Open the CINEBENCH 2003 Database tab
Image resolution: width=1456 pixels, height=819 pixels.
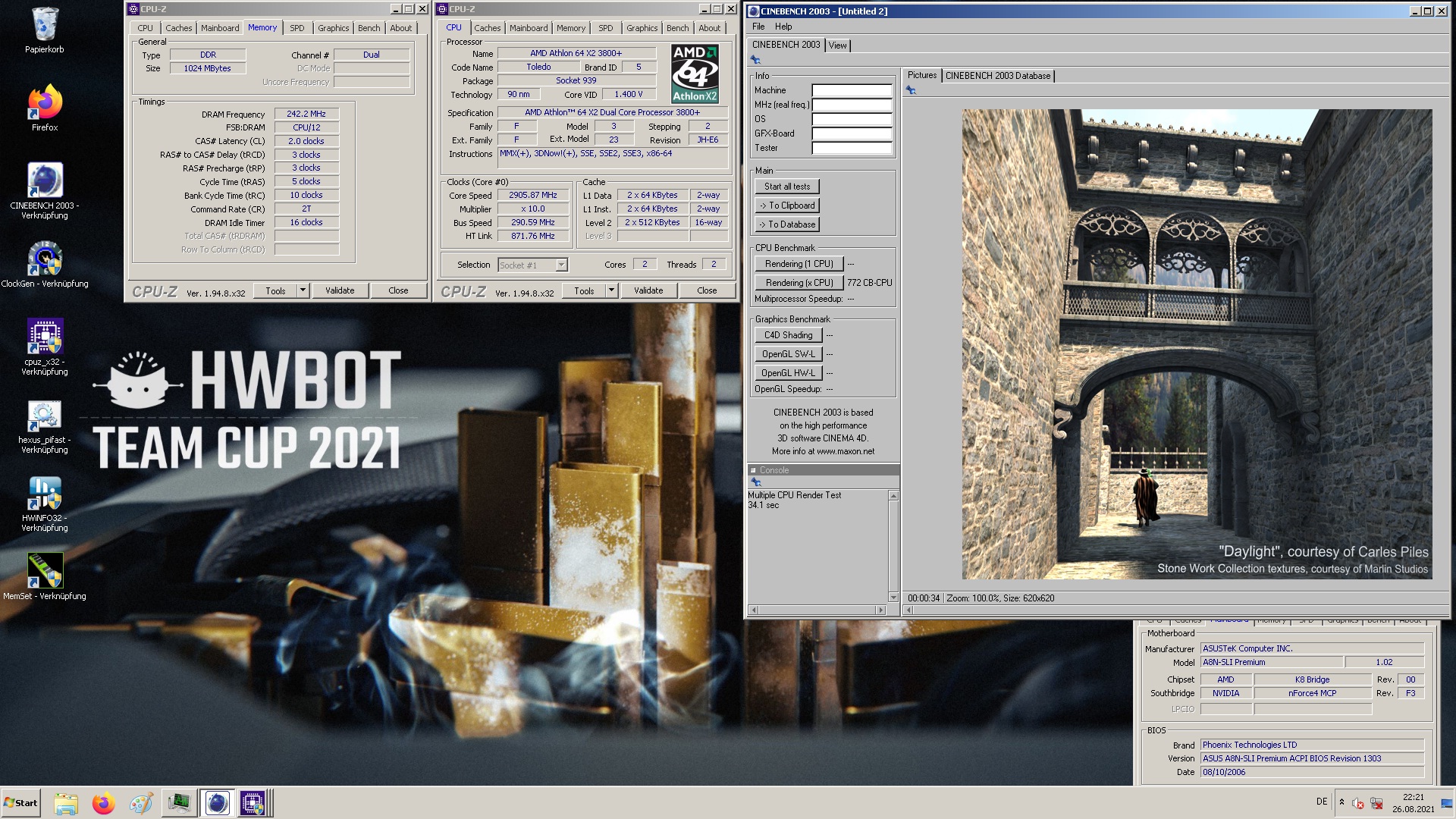coord(998,76)
